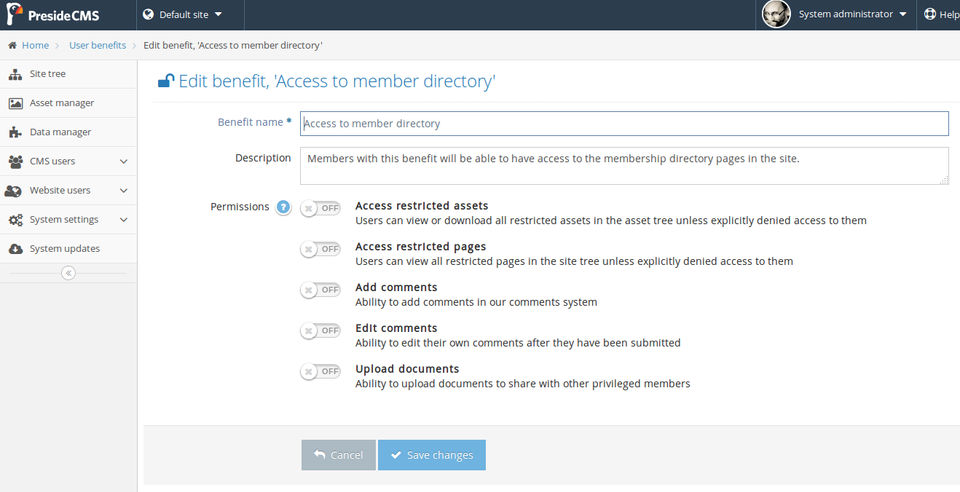Click the 'Permissions' field label
The image size is (960, 492).
coord(240,207)
